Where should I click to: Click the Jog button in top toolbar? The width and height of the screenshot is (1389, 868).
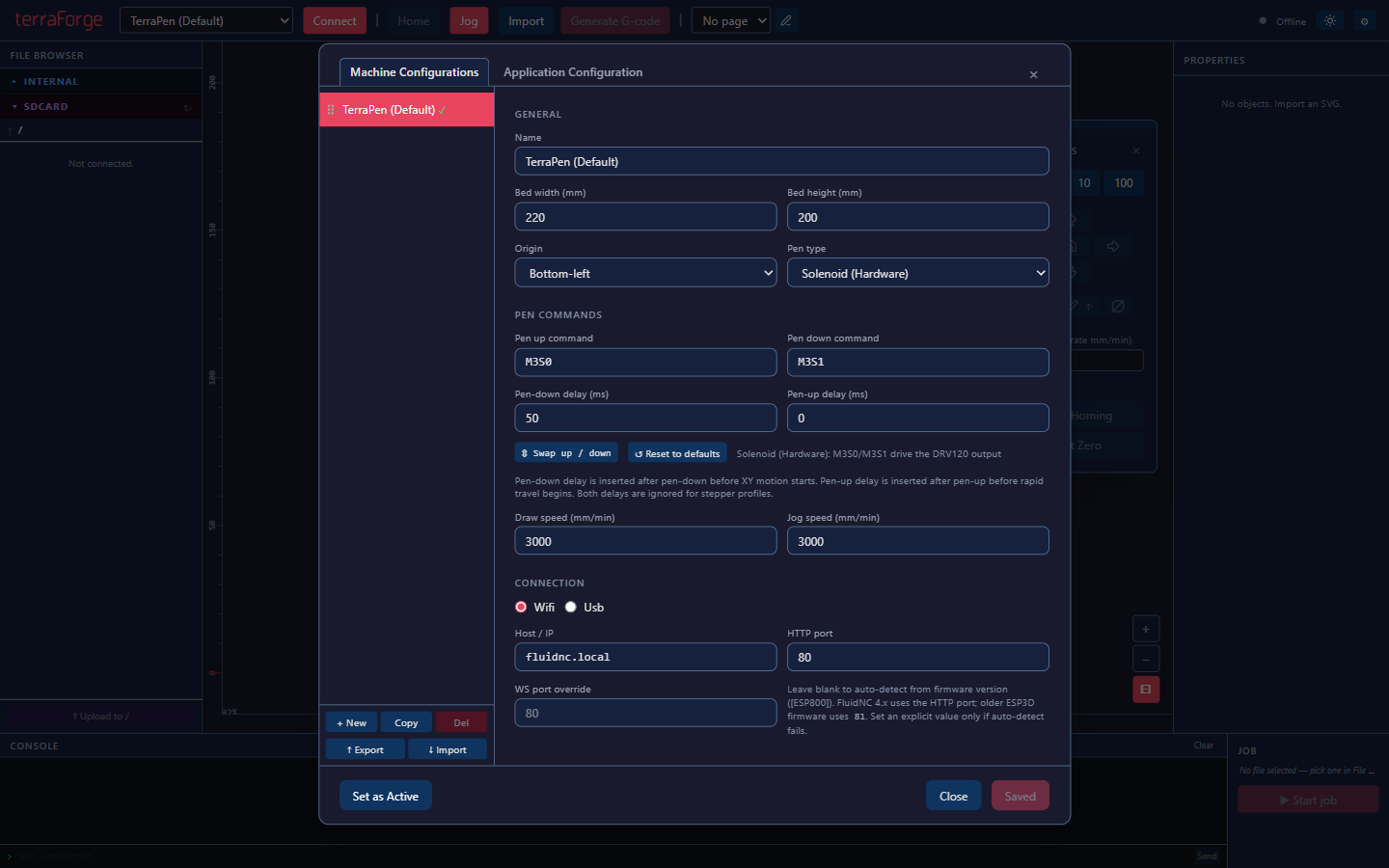(x=469, y=20)
